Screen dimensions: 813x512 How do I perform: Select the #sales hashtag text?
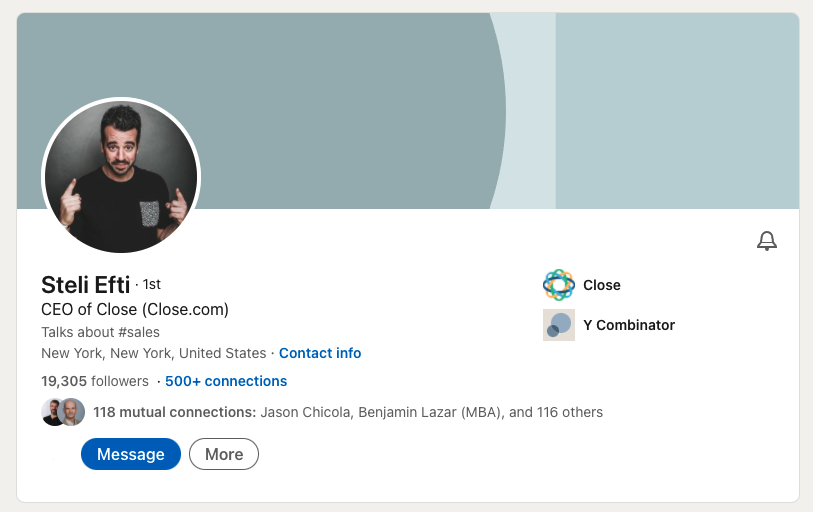click(x=139, y=332)
